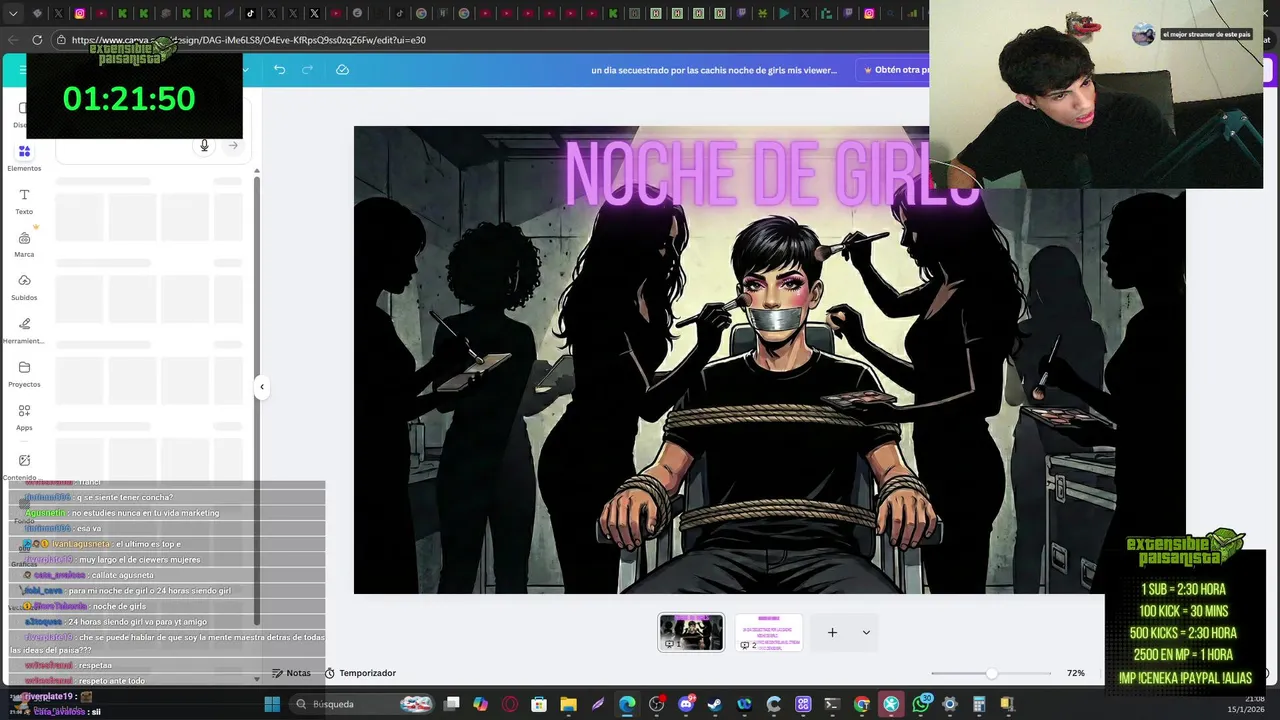Click the chat message 'no estudies nunca en tu vida marketing'
1280x720 pixels.
click(x=145, y=513)
